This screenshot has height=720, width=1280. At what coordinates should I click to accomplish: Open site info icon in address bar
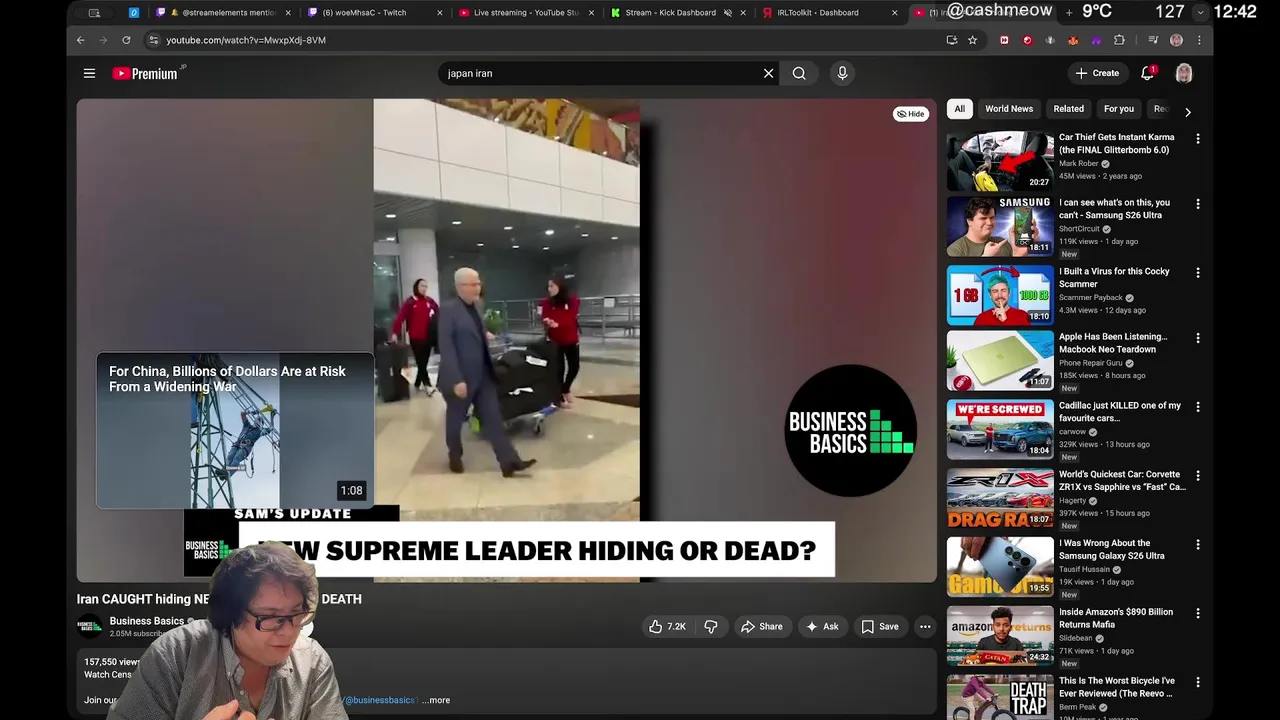pyautogui.click(x=153, y=40)
